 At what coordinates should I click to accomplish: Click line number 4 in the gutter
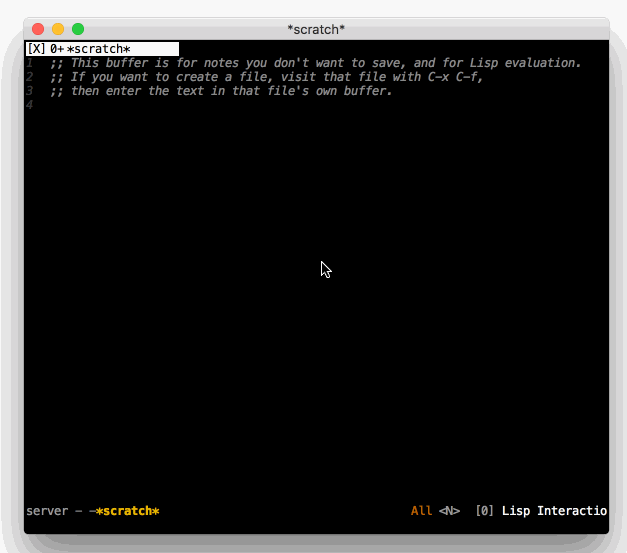29,105
